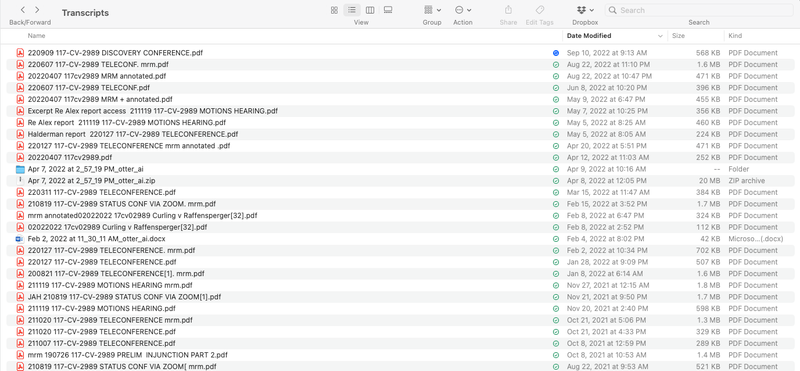Click the Share toolbar icon
The image size is (800, 371).
(508, 10)
